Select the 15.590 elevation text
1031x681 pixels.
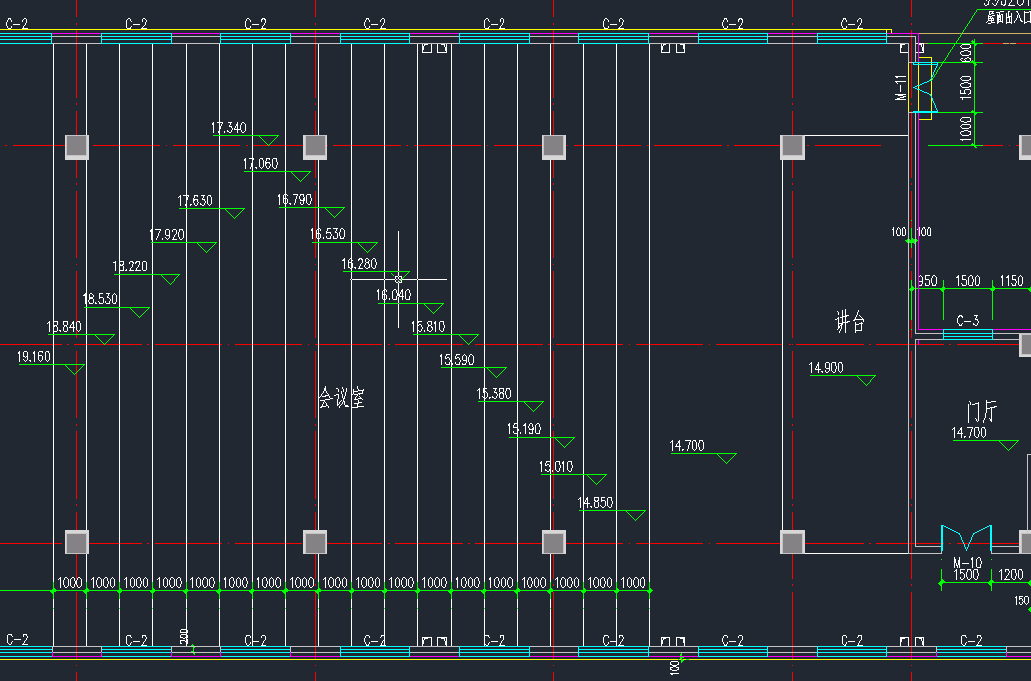click(457, 360)
